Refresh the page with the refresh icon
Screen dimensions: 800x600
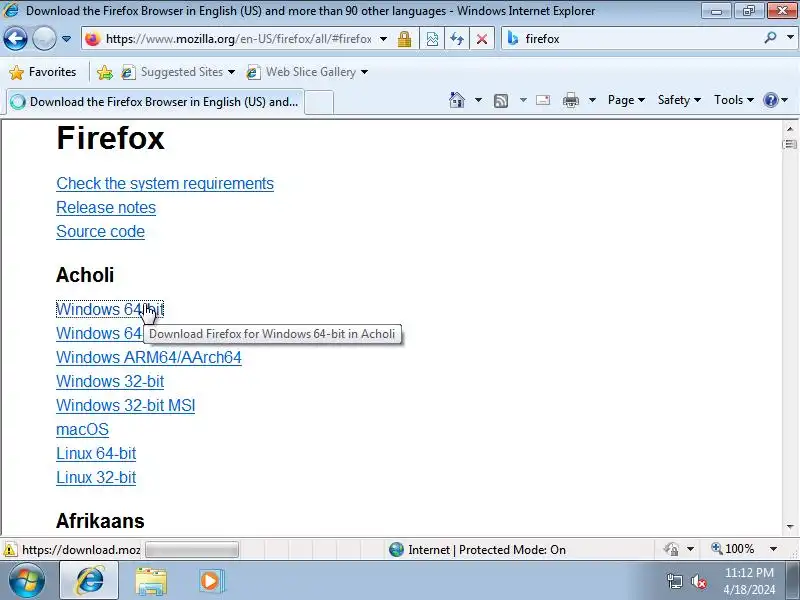(457, 39)
